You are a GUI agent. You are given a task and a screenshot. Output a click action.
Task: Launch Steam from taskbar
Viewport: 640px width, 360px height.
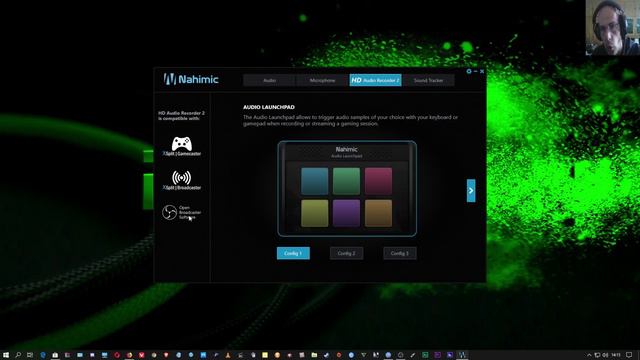pos(327,355)
